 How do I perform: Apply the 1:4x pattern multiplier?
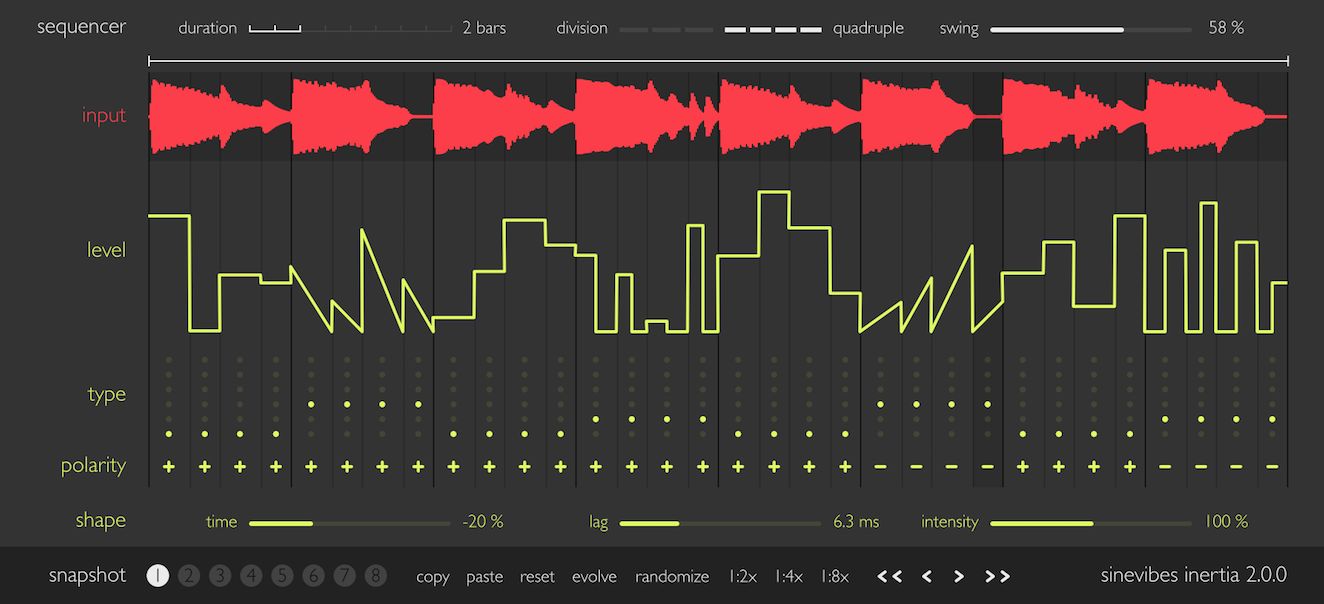789,576
